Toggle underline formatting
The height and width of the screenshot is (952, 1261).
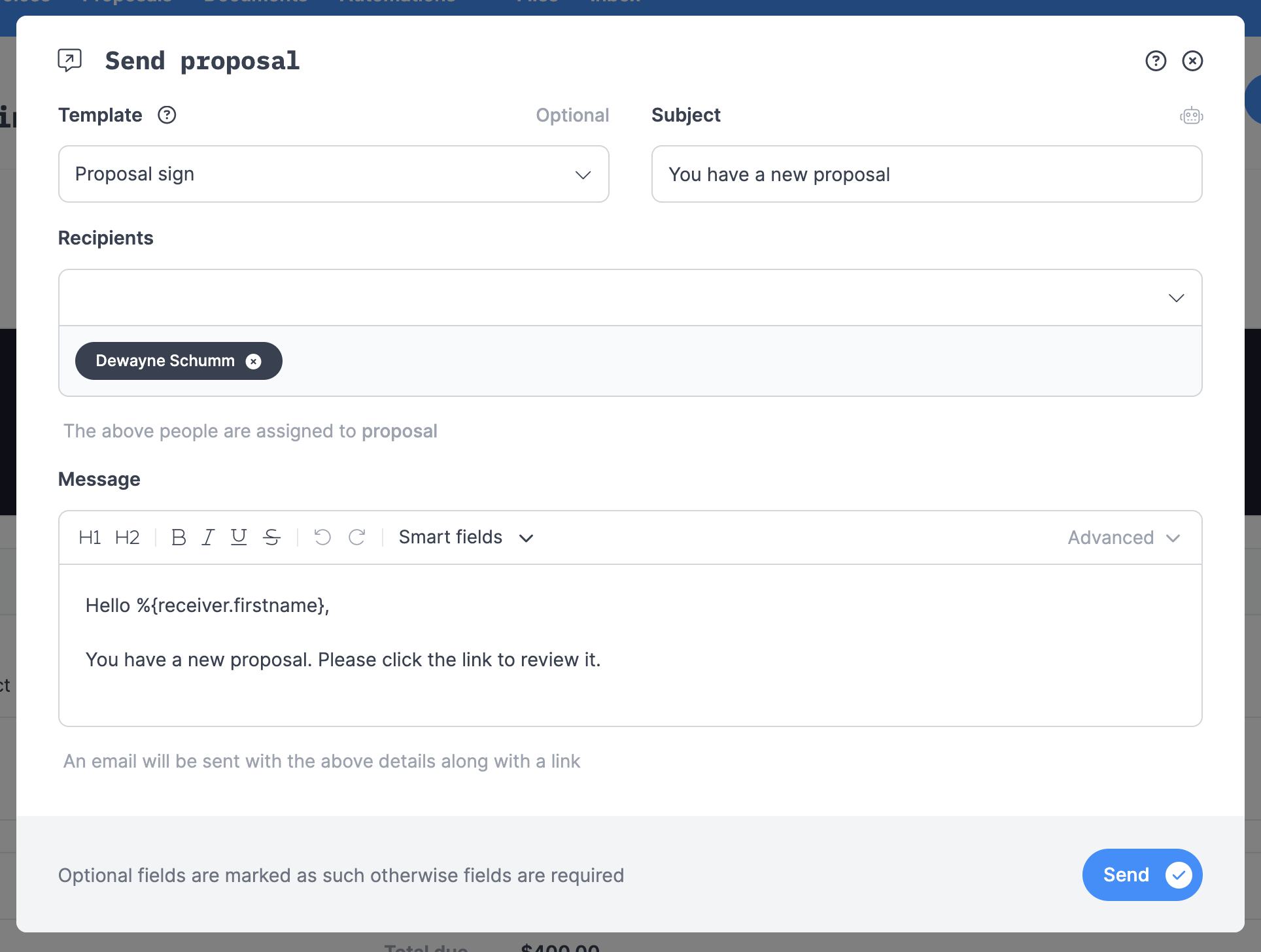click(x=238, y=537)
